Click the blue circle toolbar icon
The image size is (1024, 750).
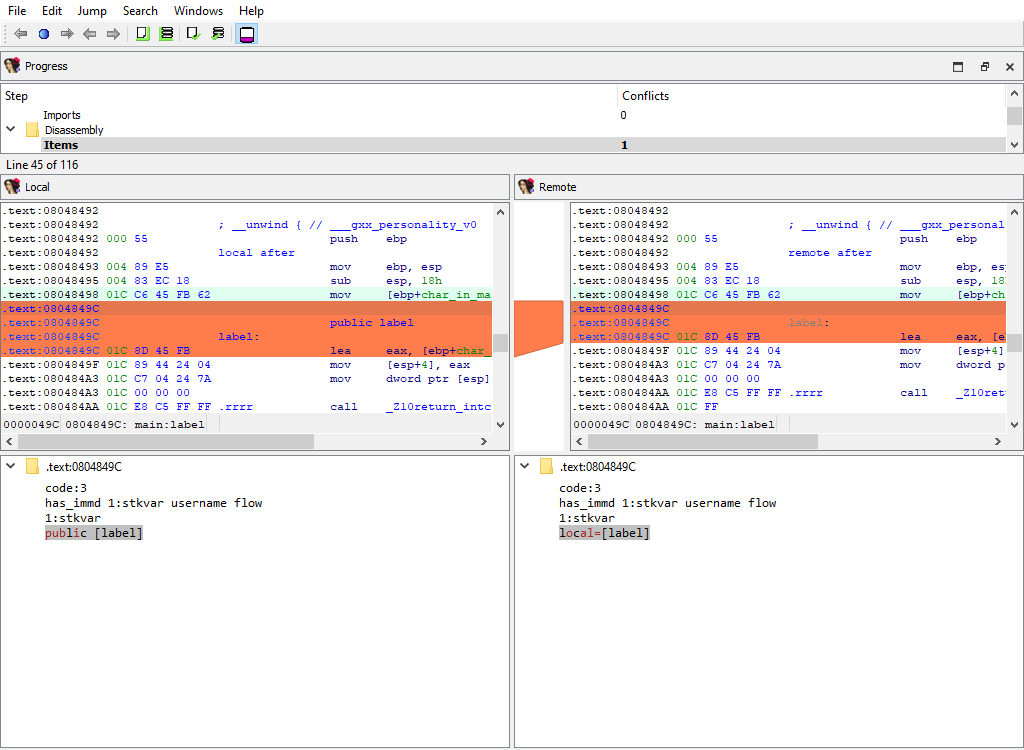coord(43,34)
